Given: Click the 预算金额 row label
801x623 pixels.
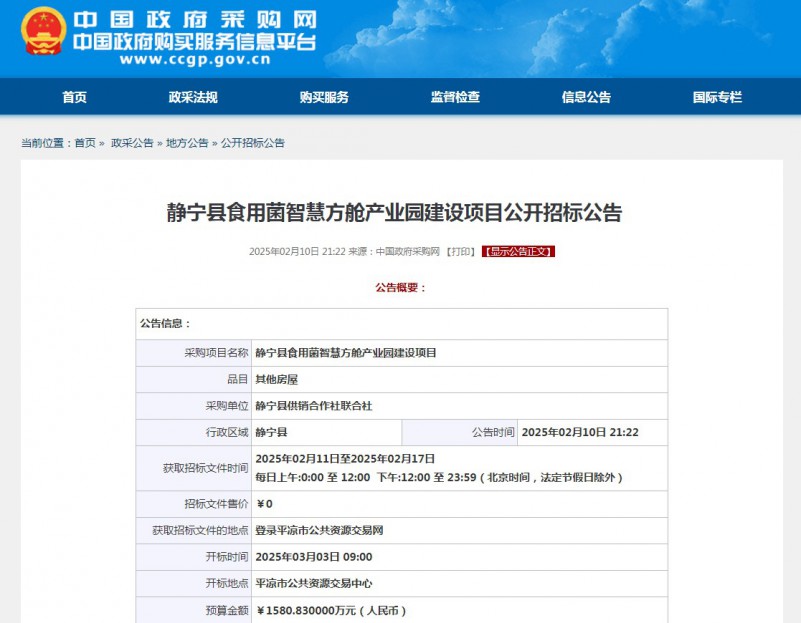Looking at the screenshot, I should click(x=227, y=611).
